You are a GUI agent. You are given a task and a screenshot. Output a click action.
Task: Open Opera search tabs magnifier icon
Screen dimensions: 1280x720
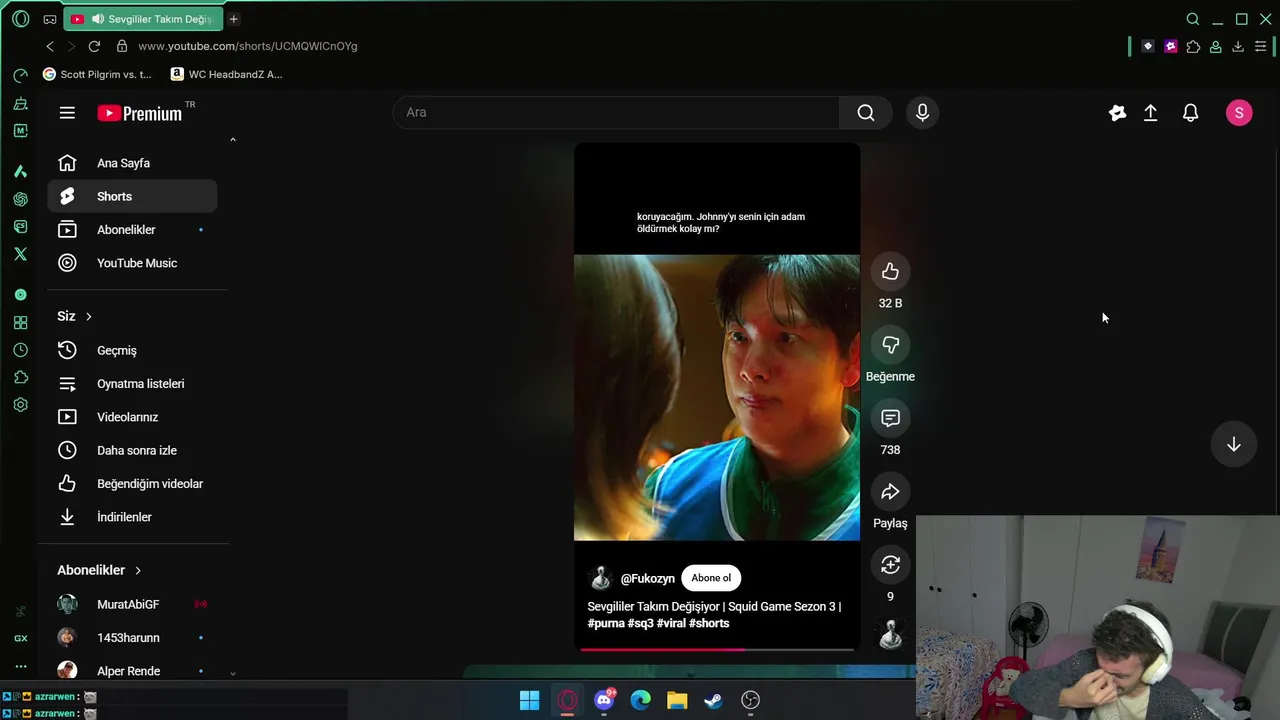click(1193, 19)
